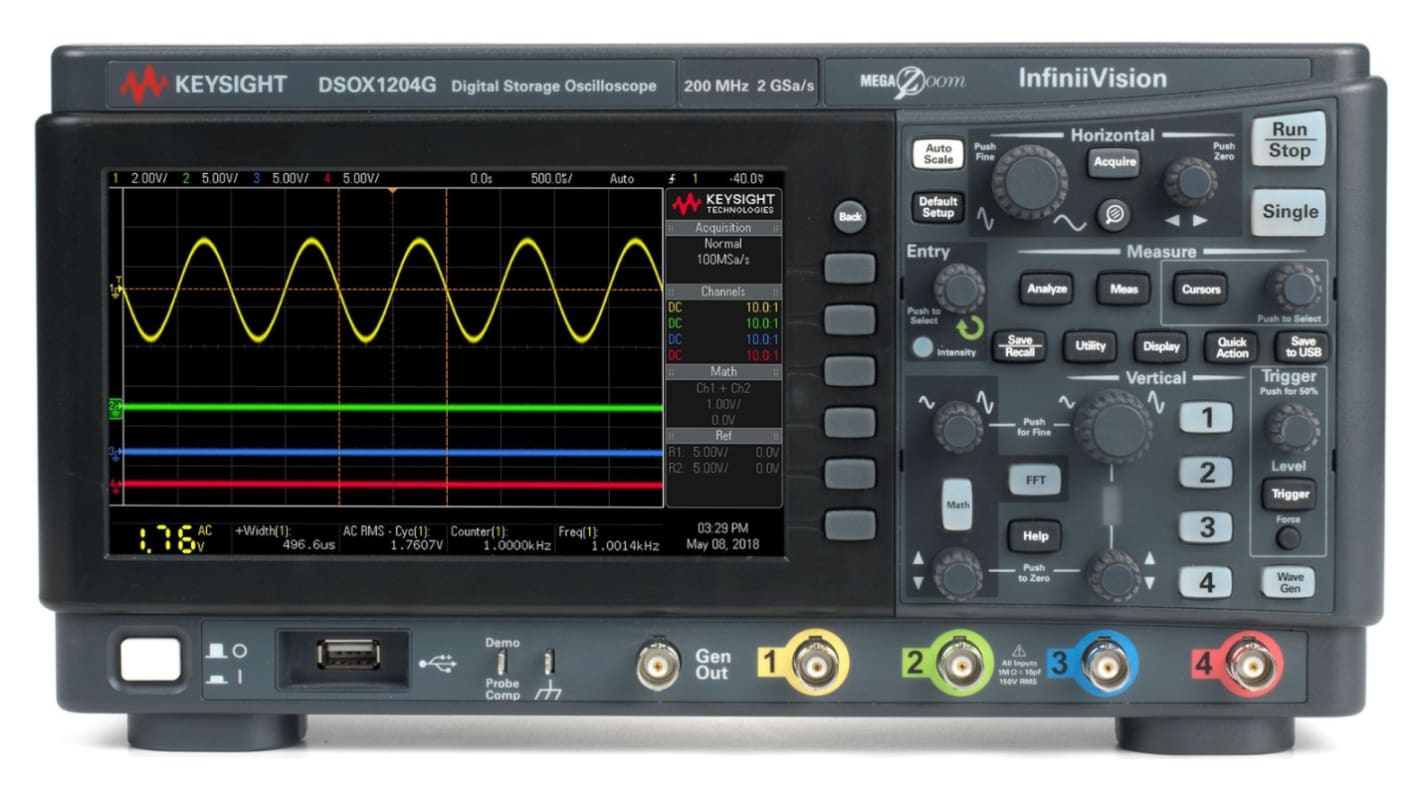The width and height of the screenshot is (1420, 798).
Task: Click the '100MSa/s' sample rate text
Action: 724,259
